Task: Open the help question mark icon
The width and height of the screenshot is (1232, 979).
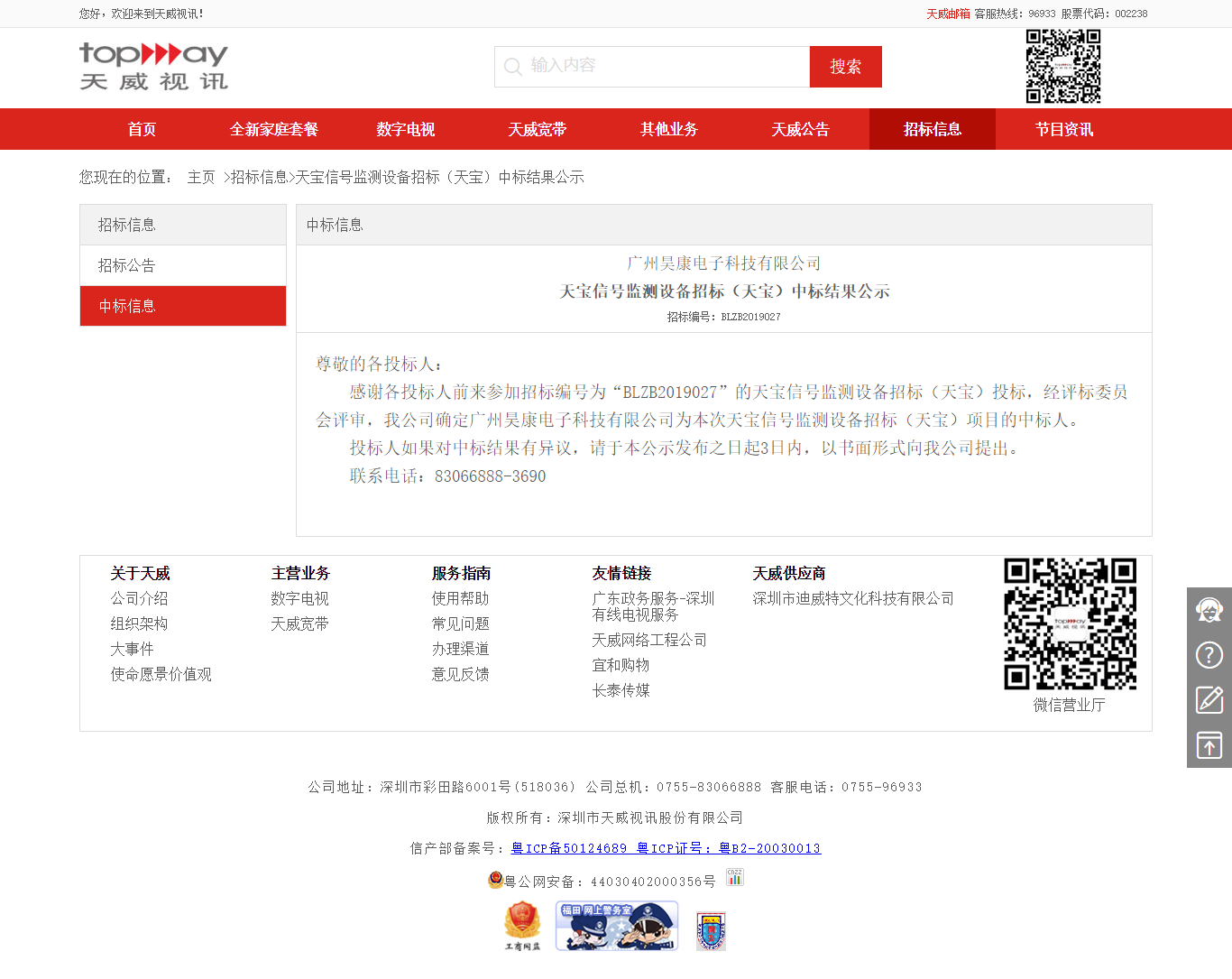Action: tap(1209, 655)
